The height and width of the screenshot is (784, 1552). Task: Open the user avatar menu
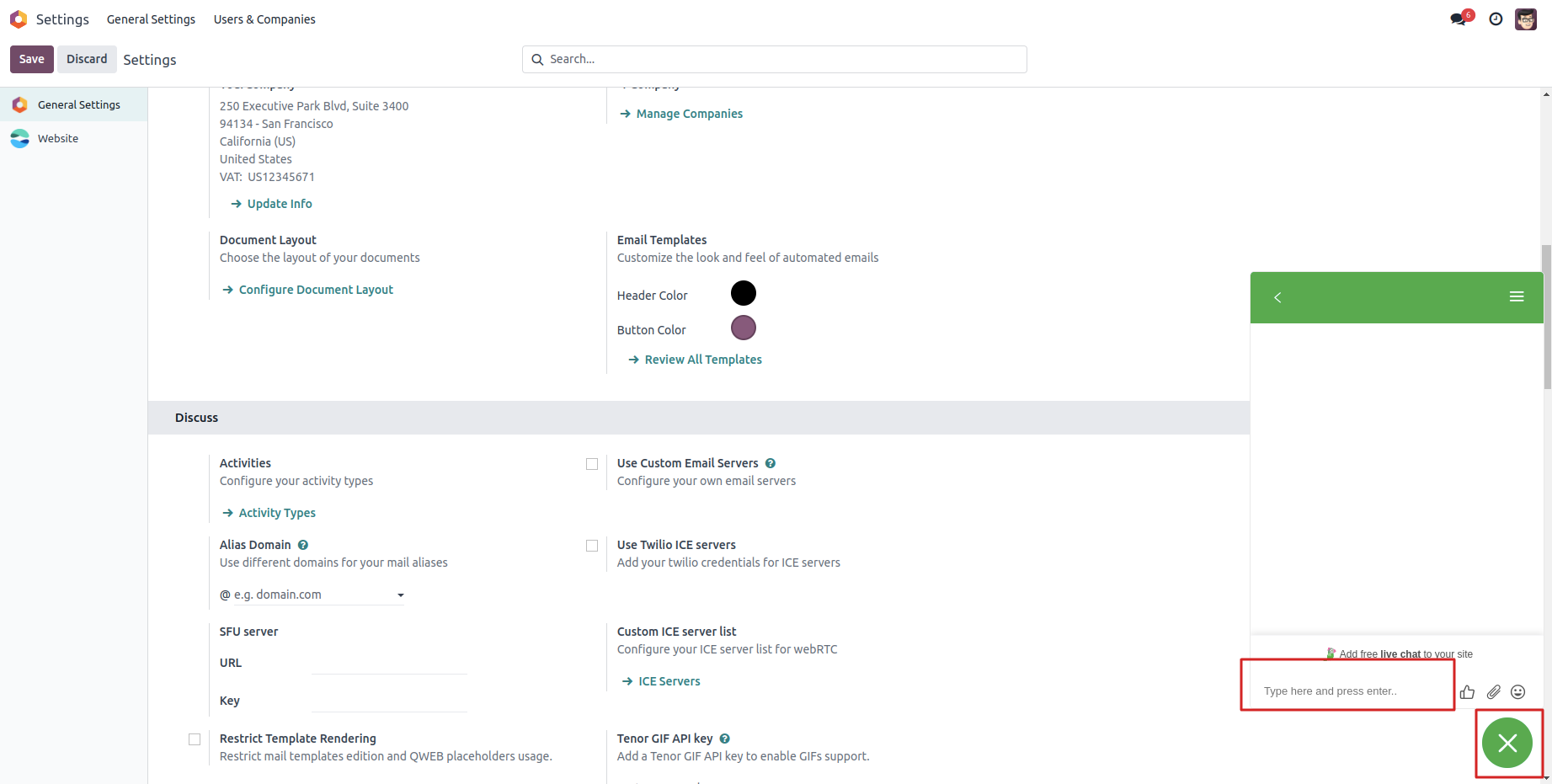pos(1526,19)
